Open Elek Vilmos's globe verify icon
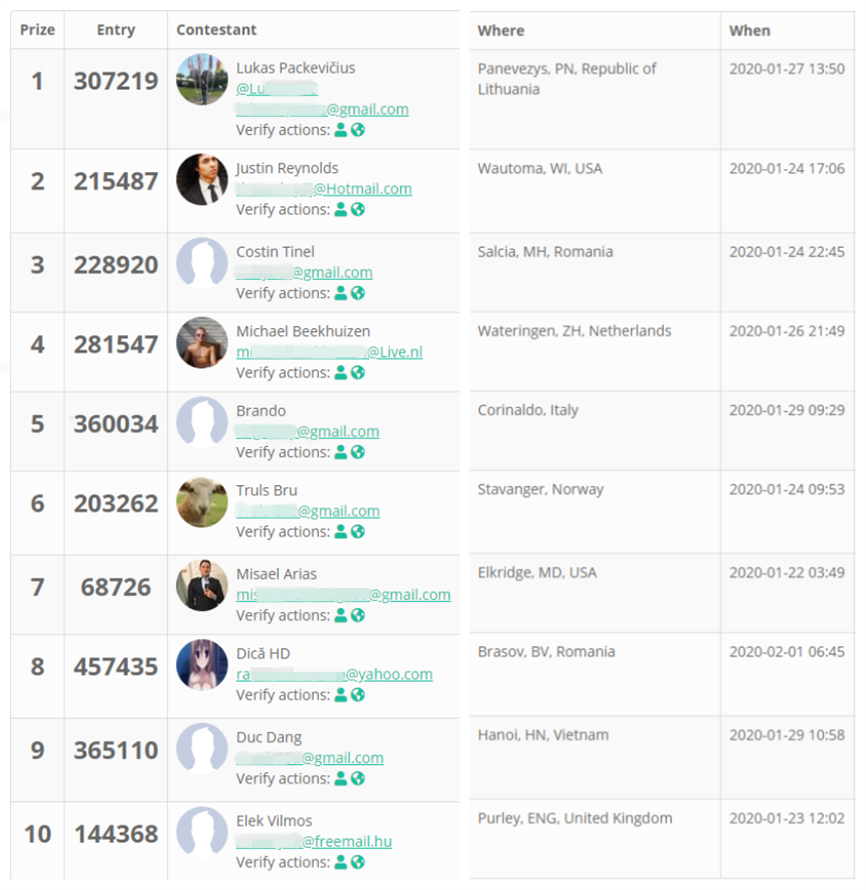The image size is (866, 890). coord(358,862)
